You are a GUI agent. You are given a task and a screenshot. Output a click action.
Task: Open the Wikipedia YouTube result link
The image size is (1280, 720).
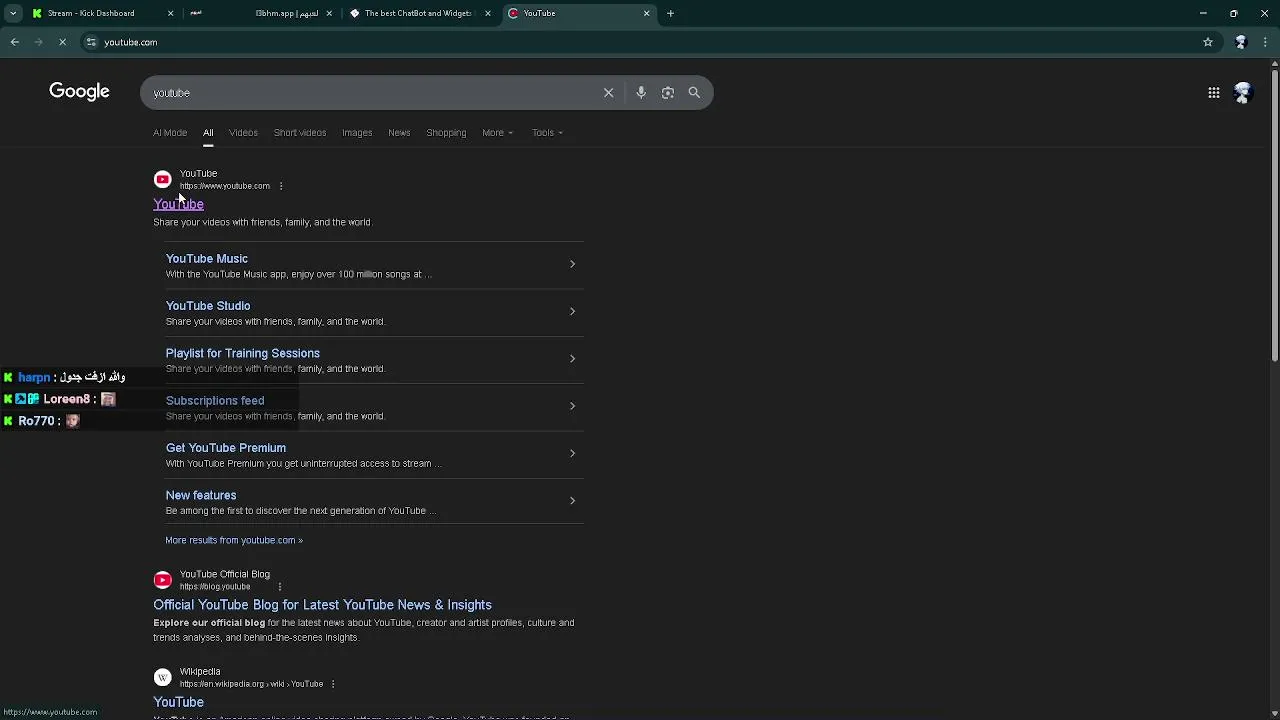pyautogui.click(x=178, y=702)
